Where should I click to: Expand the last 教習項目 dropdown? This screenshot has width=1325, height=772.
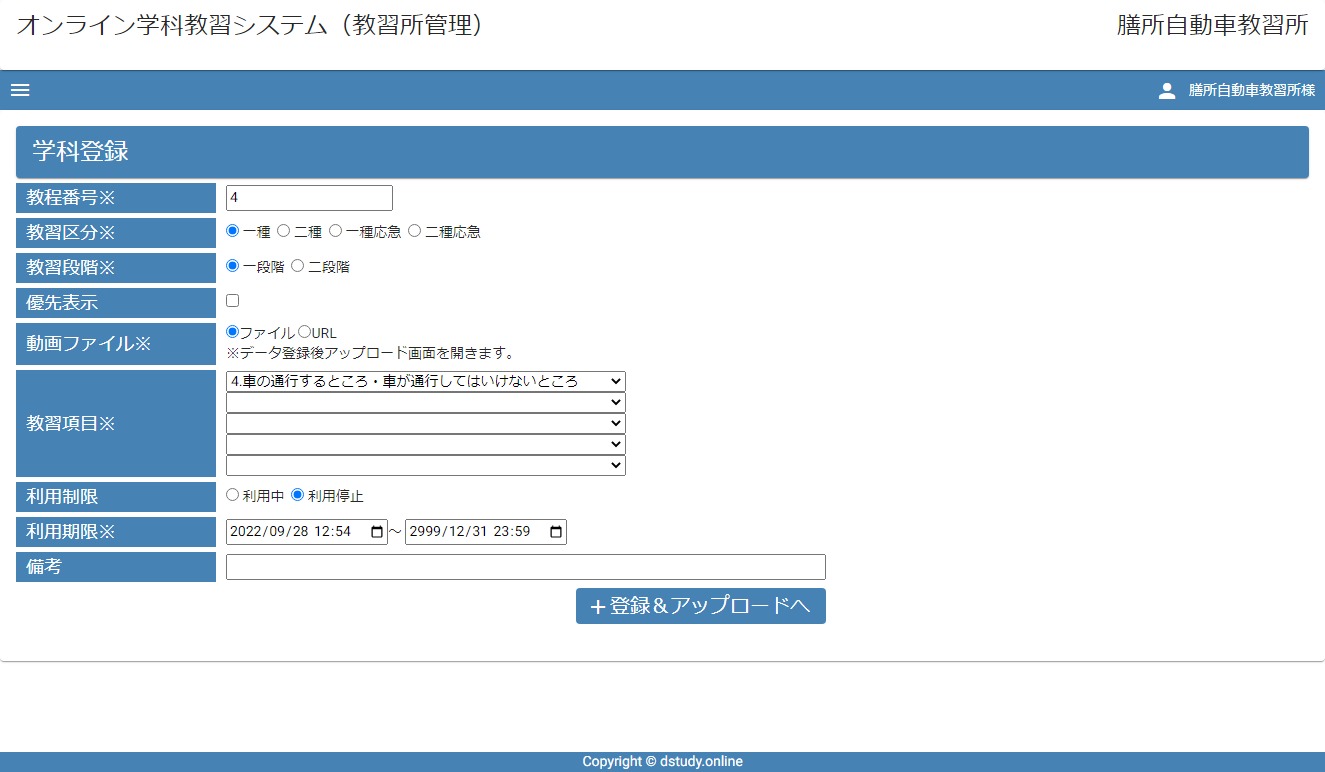click(425, 465)
